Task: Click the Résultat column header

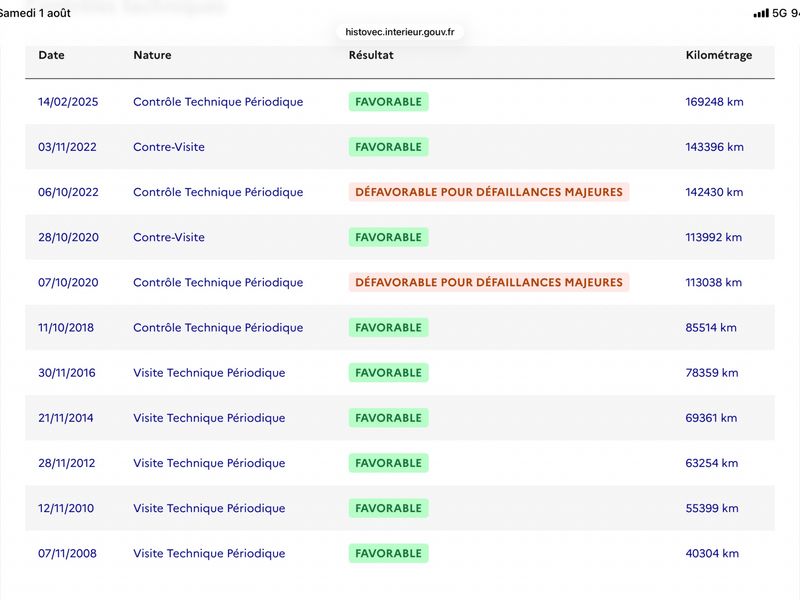Action: (371, 55)
